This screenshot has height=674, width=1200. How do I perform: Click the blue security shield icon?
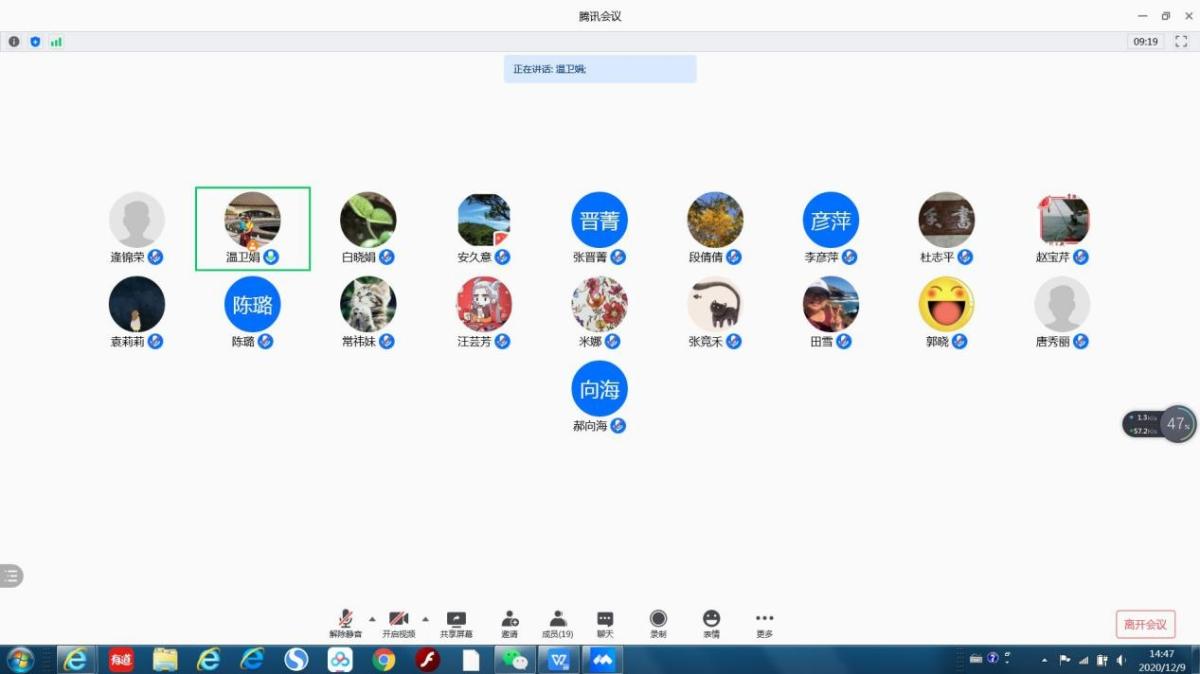coord(35,42)
